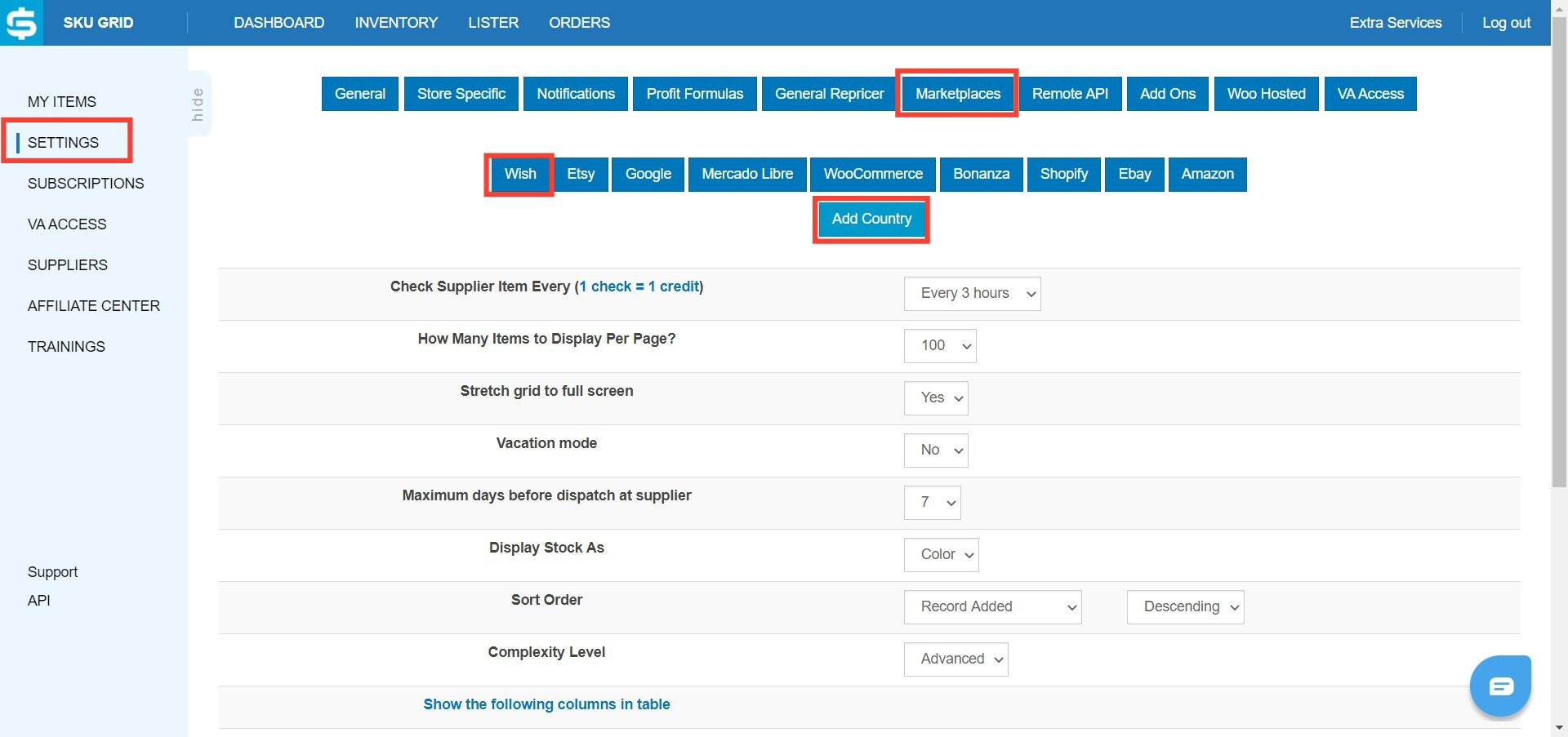Open the items per page dropdown
Screen dimensions: 1568x737
coord(940,346)
